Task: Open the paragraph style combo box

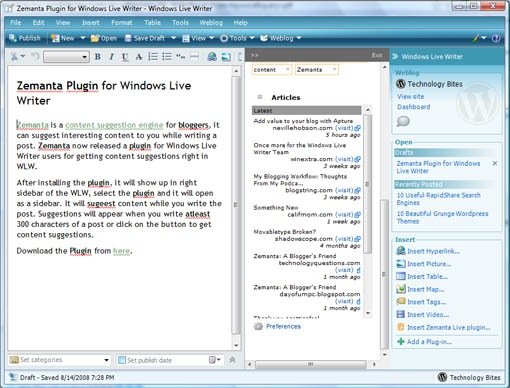Action: [x=66, y=57]
